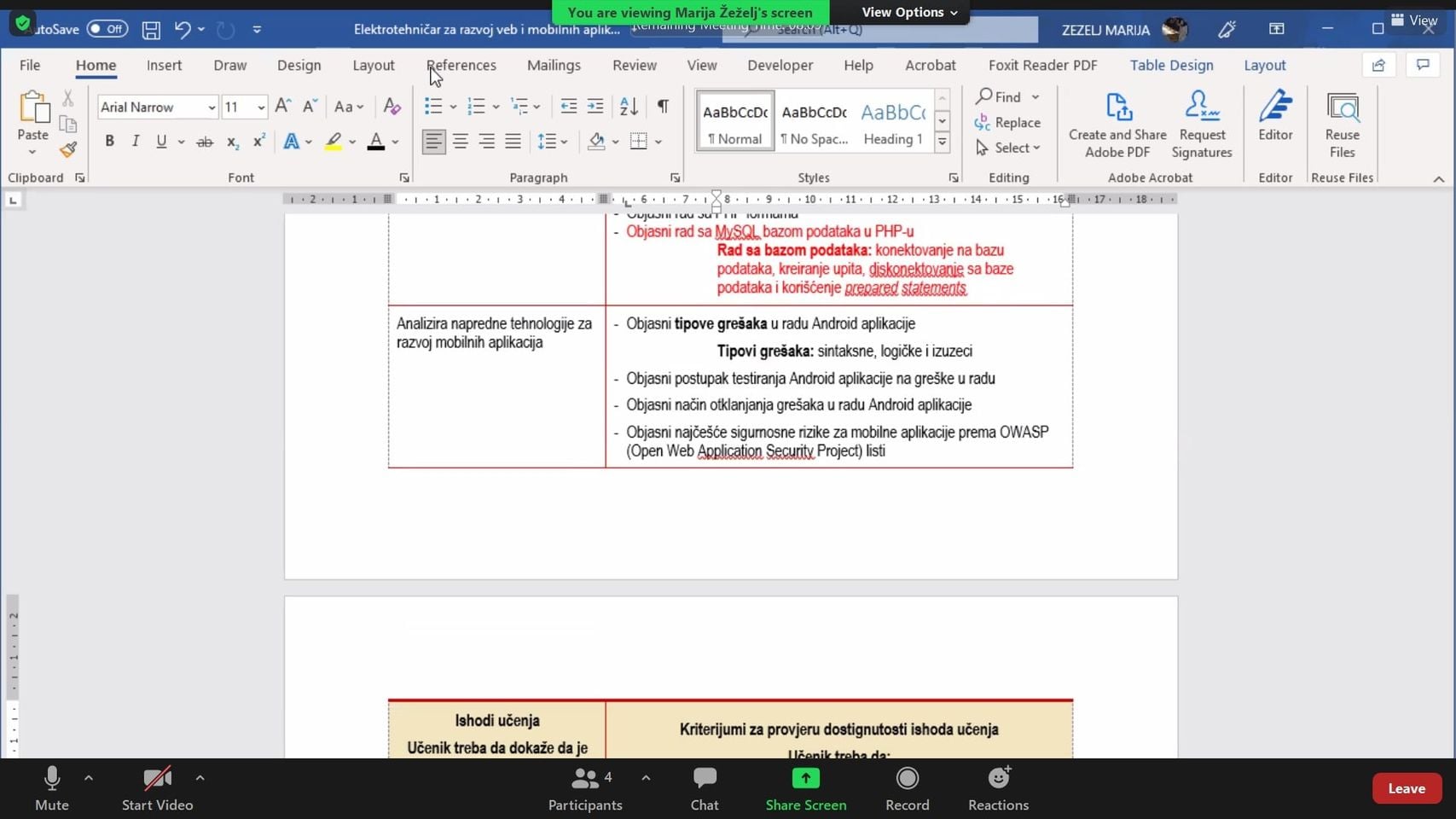The height and width of the screenshot is (819, 1456).
Task: Mute the microphone in Zoom
Action: (x=52, y=788)
